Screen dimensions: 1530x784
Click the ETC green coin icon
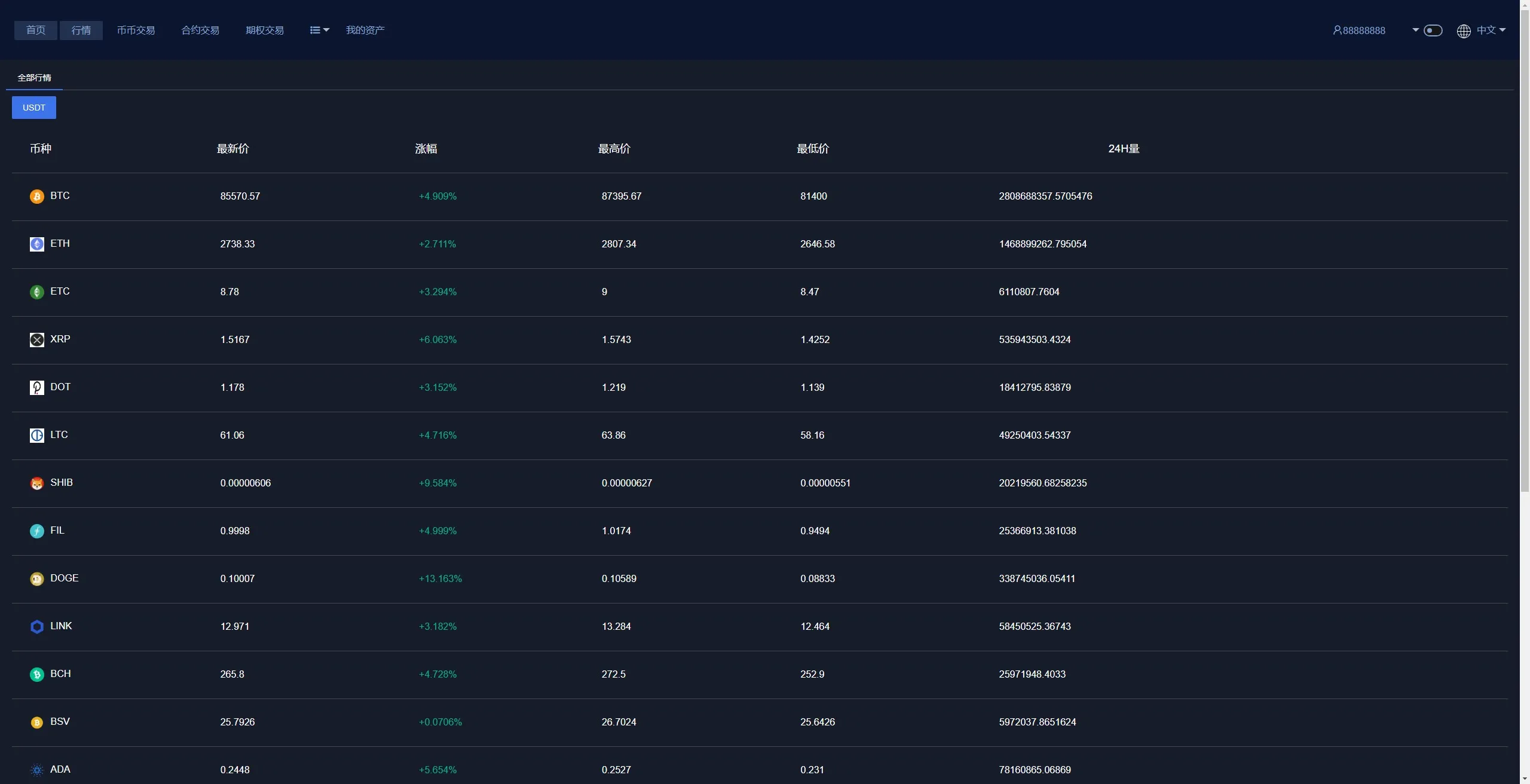pyautogui.click(x=37, y=292)
